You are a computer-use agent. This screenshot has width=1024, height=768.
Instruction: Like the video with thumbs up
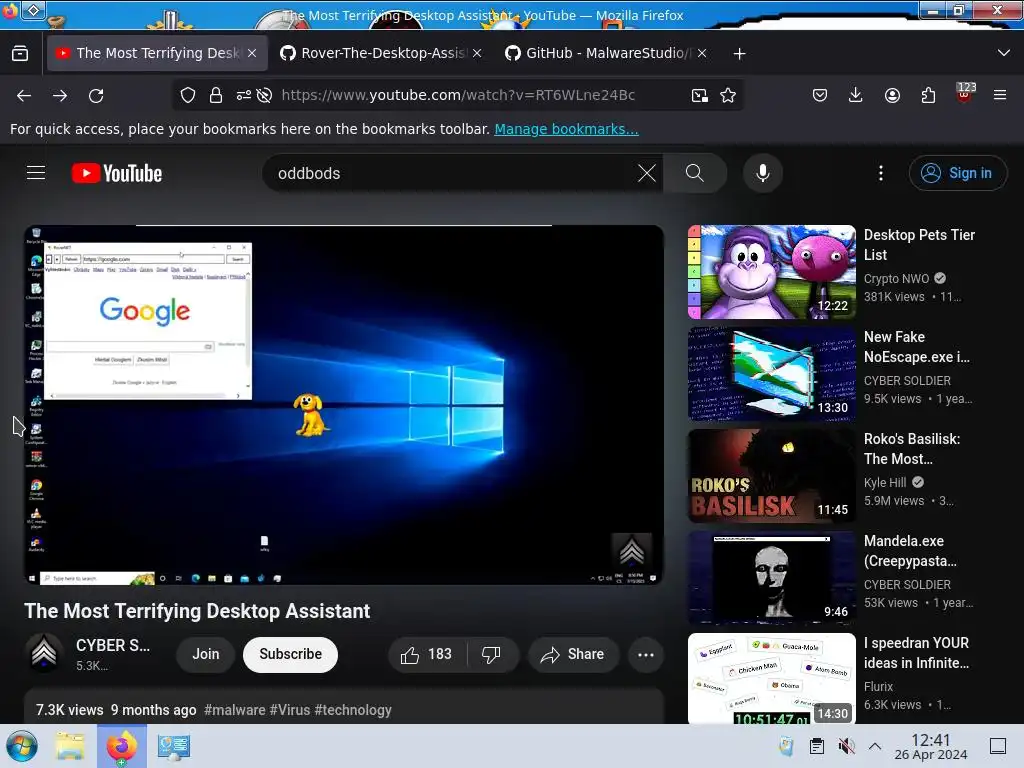point(426,654)
